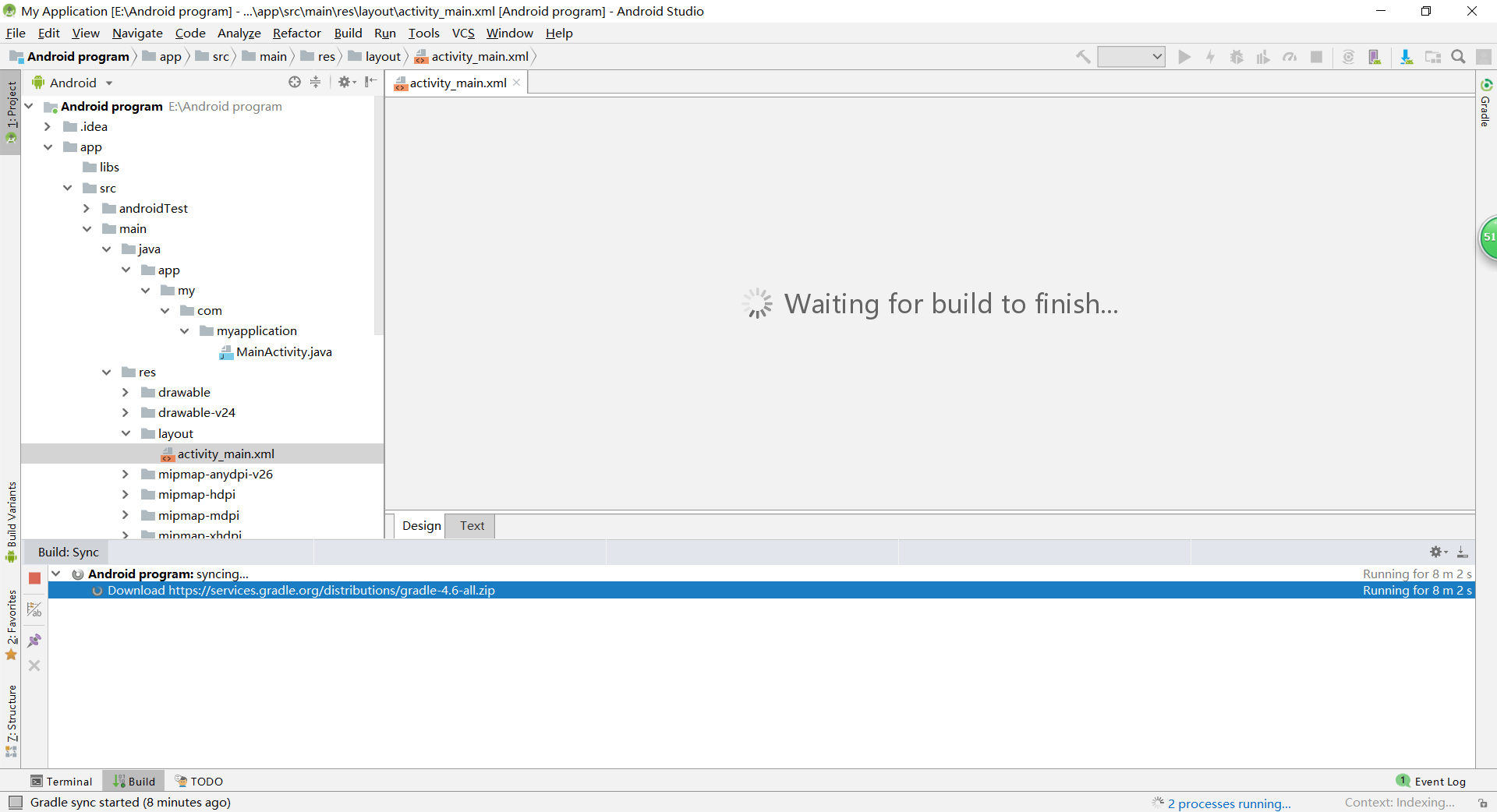Click the Project tree vertical scrollbar
The height and width of the screenshot is (812, 1497).
point(379,214)
